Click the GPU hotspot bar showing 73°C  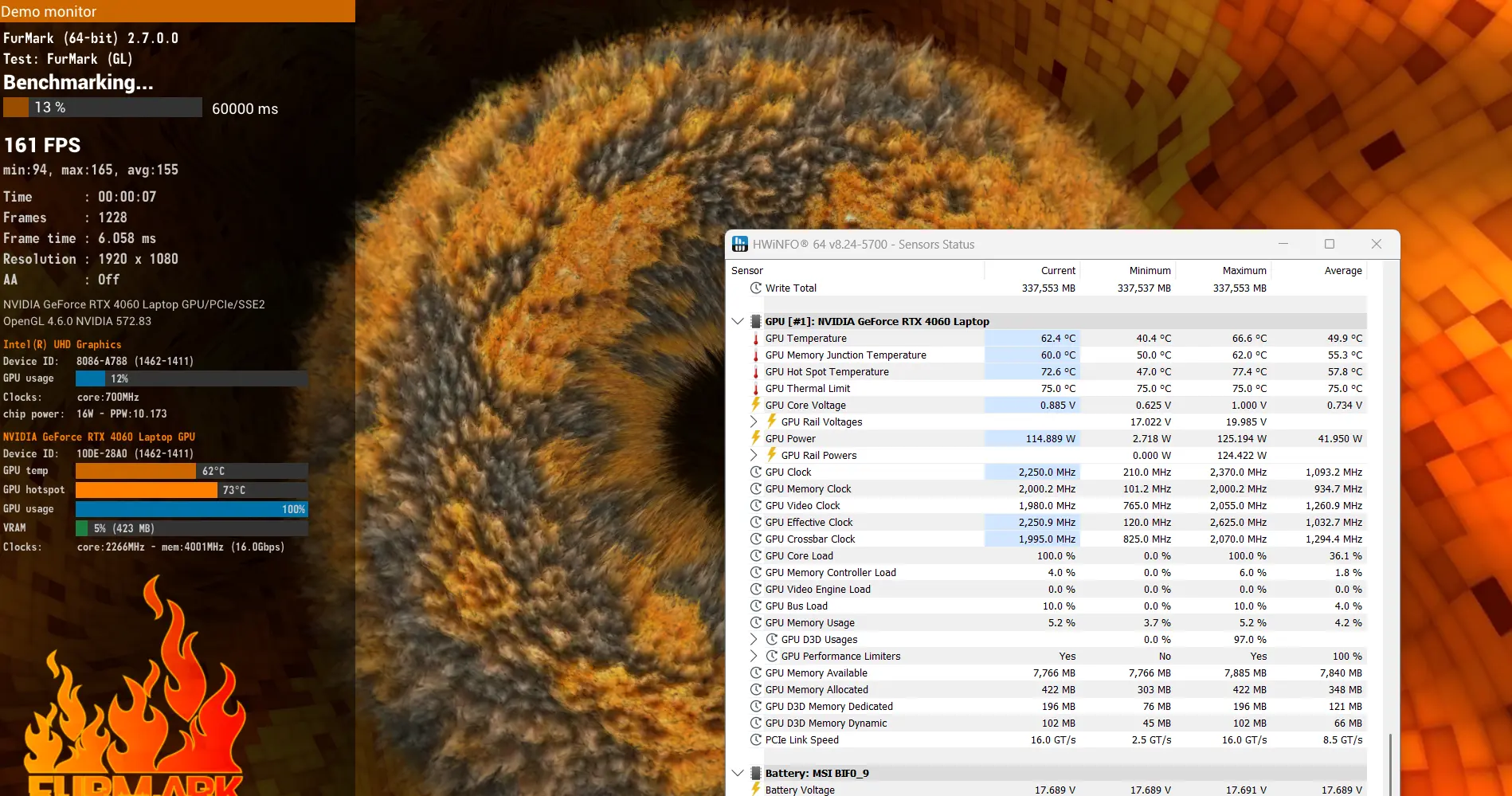click(192, 490)
